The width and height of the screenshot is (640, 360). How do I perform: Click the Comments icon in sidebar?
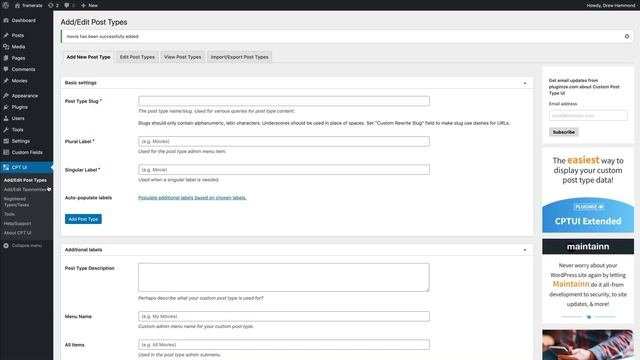click(x=6, y=69)
